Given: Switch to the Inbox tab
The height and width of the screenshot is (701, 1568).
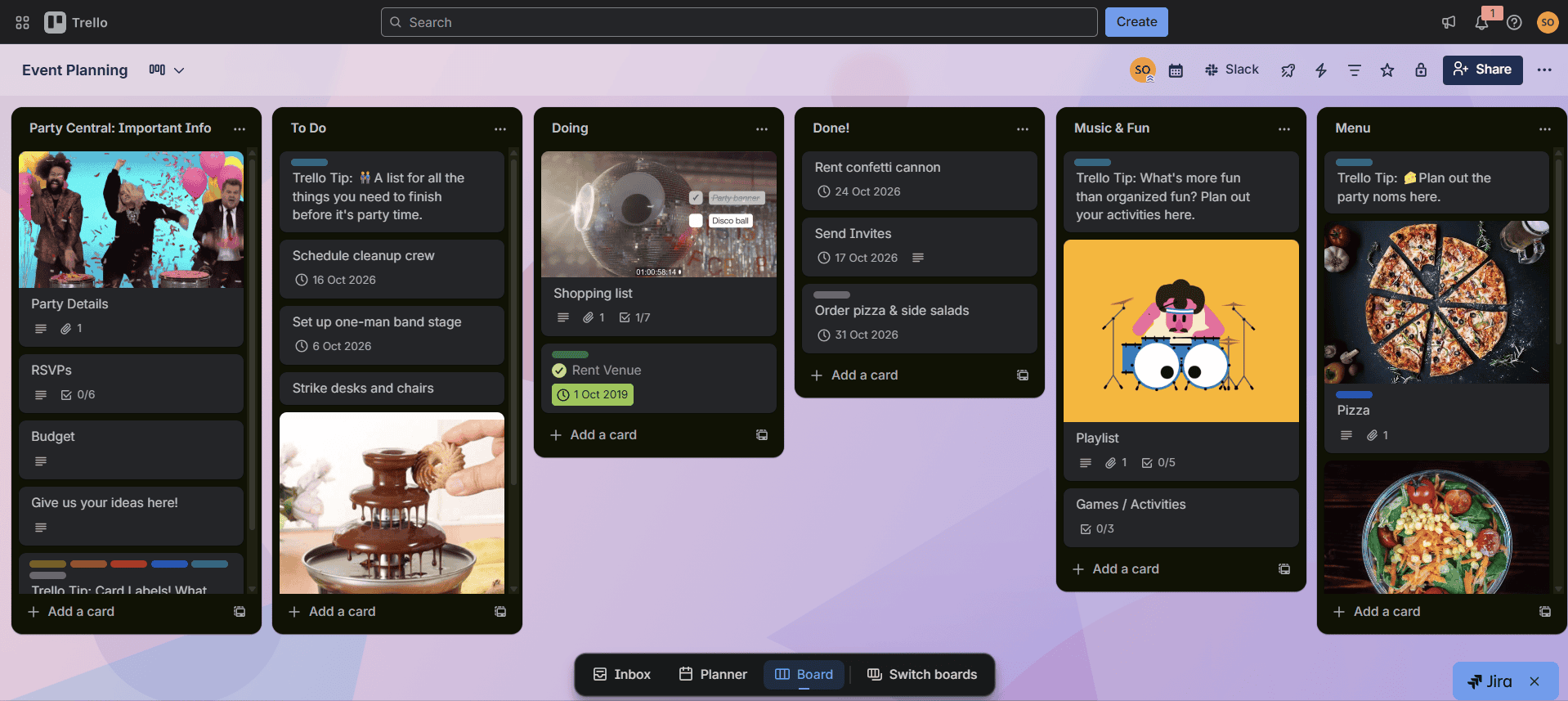Looking at the screenshot, I should tap(622, 674).
